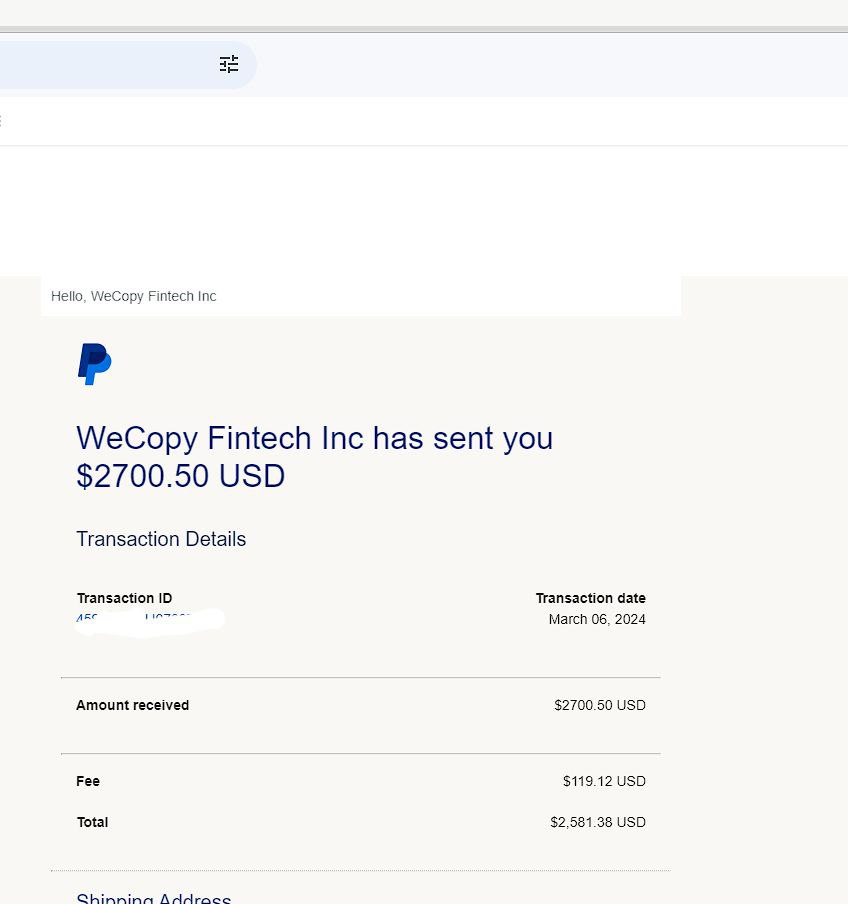Select the Transaction Details heading

coord(161,539)
